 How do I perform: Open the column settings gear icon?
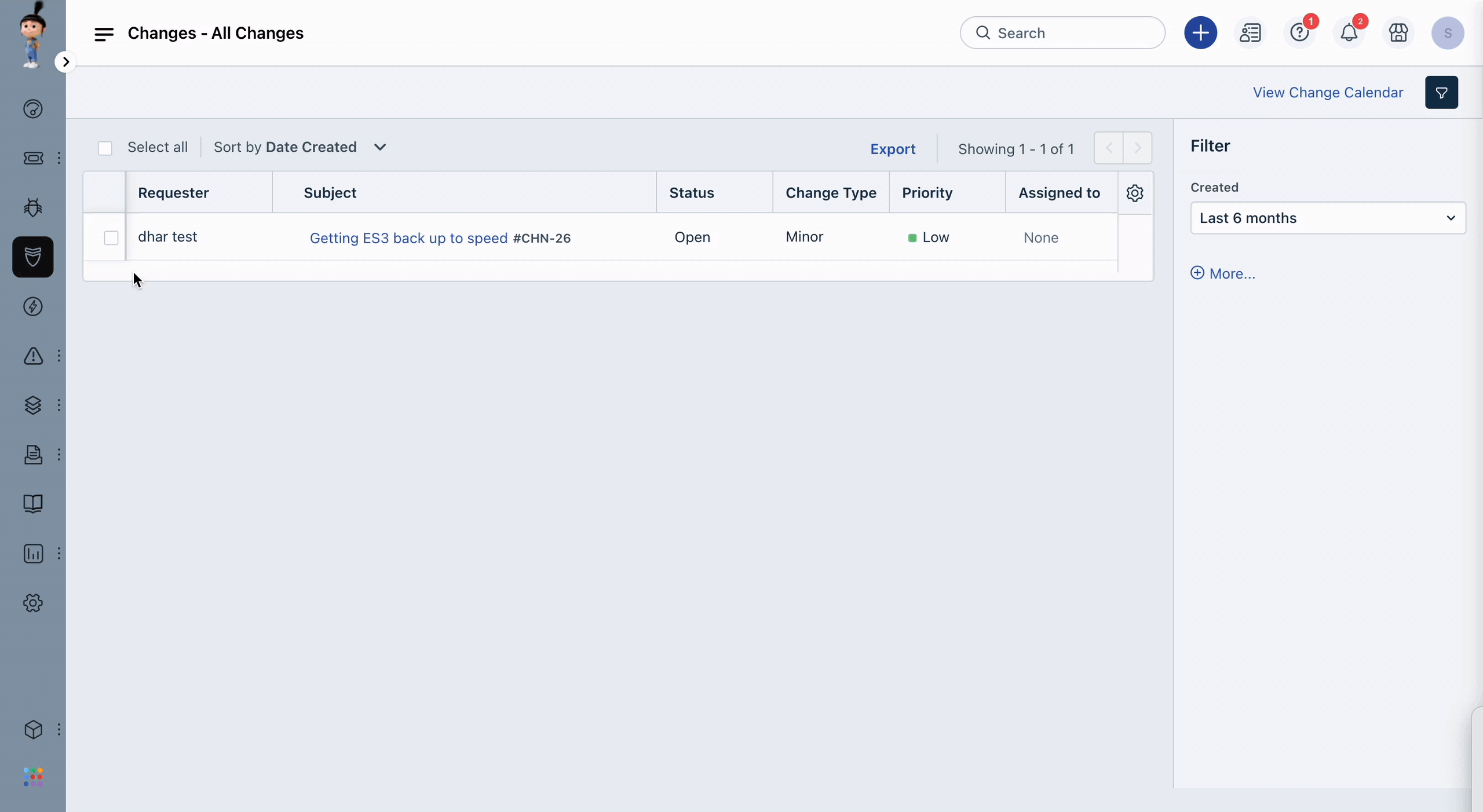(1134, 192)
